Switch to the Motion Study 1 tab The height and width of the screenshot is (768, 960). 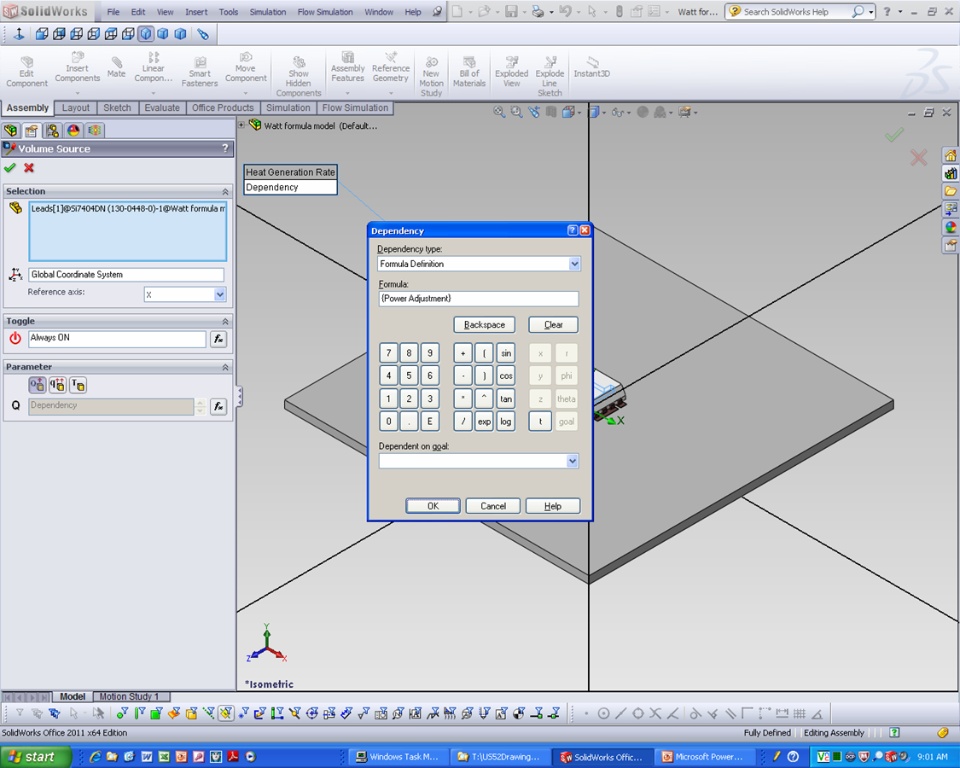pyautogui.click(x=129, y=696)
